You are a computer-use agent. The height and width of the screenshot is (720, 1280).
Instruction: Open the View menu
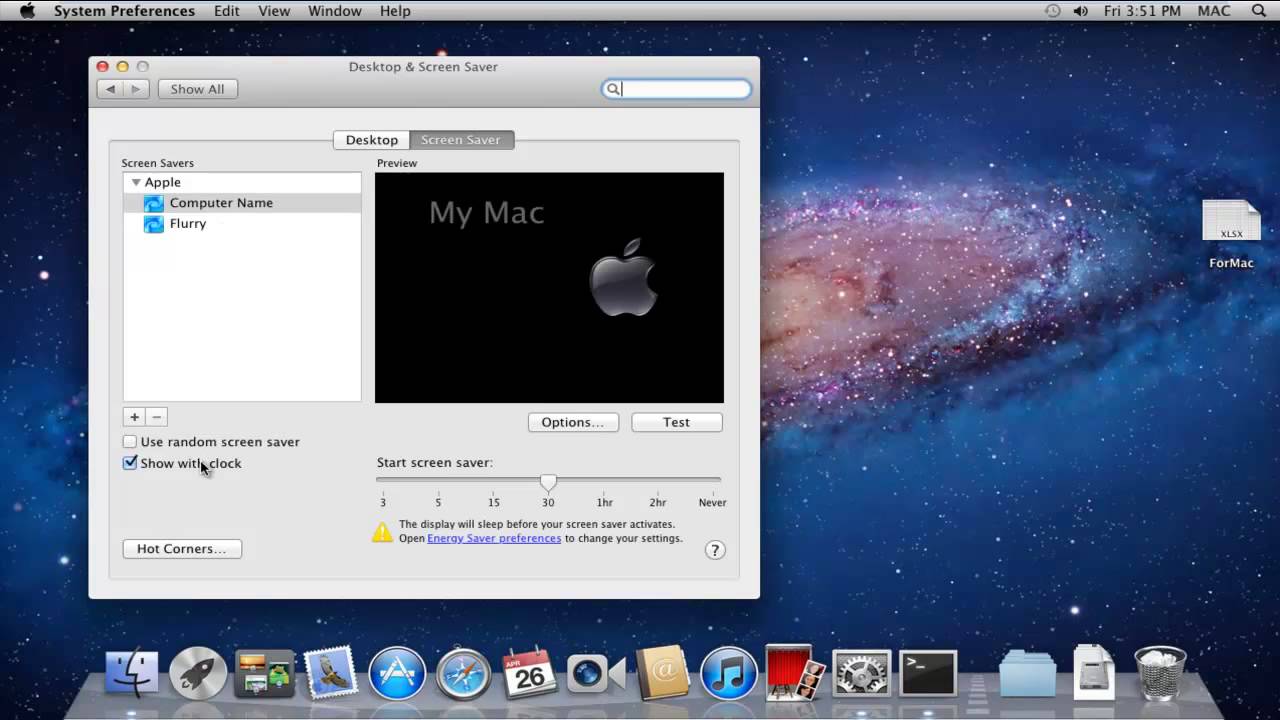(274, 11)
